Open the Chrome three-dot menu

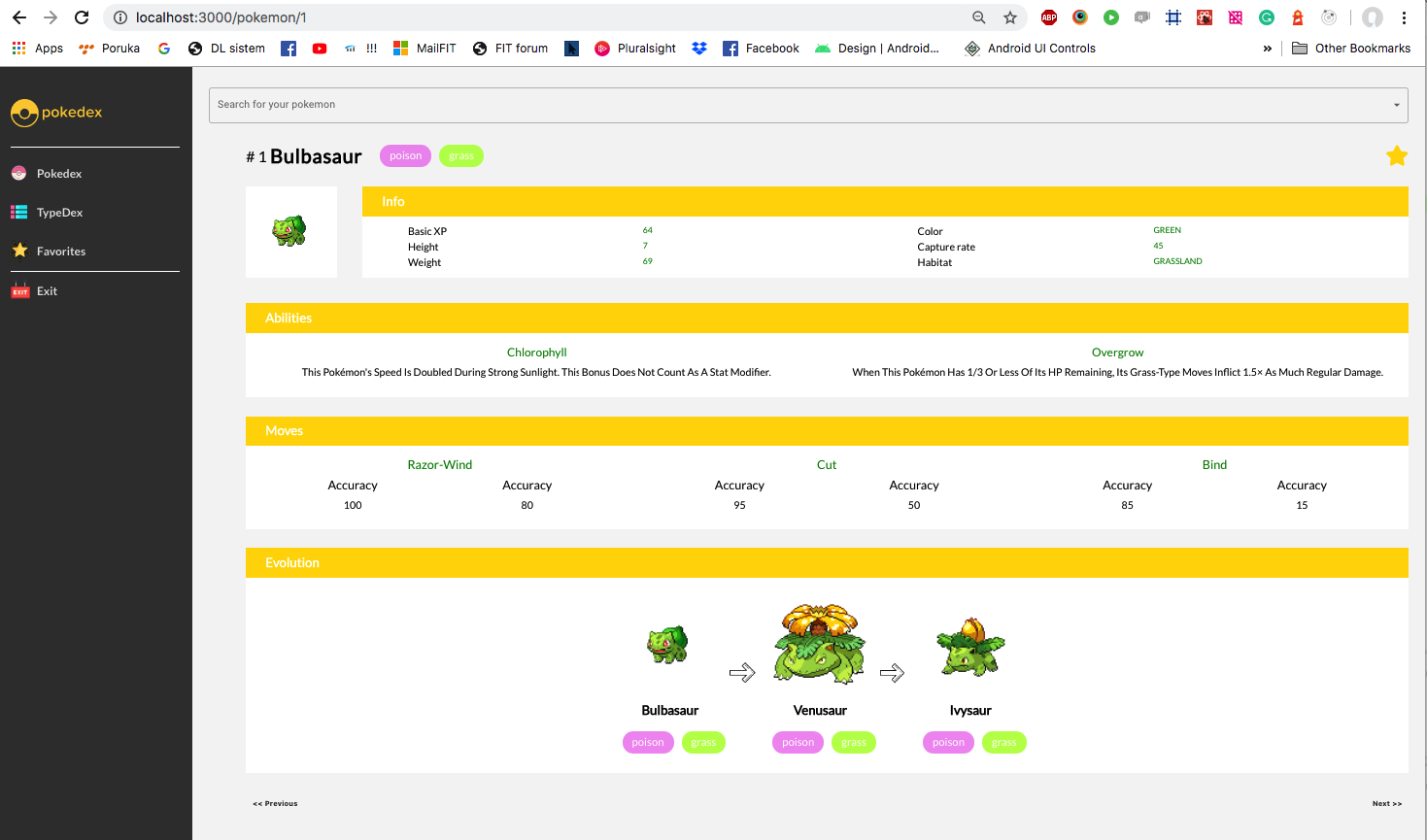coord(1406,17)
